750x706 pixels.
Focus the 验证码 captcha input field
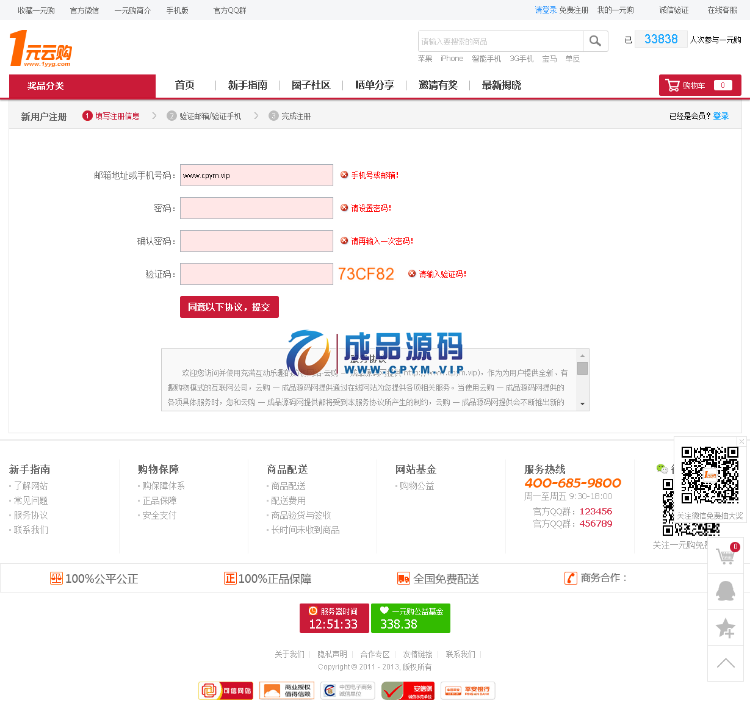[256, 274]
